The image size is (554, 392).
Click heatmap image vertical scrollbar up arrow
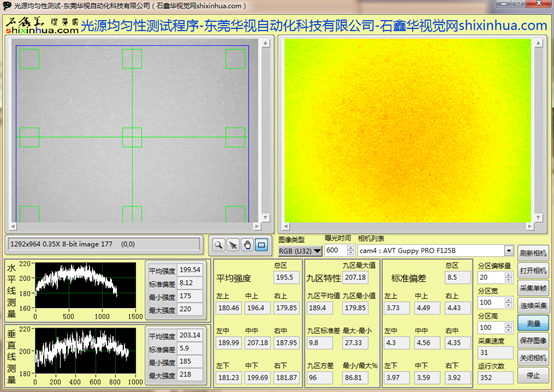[538, 43]
